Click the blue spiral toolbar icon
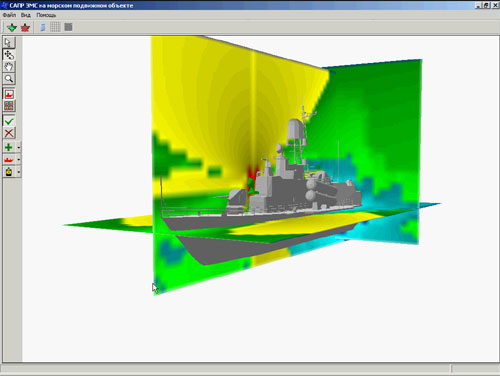The height and width of the screenshot is (376, 500). 42,27
